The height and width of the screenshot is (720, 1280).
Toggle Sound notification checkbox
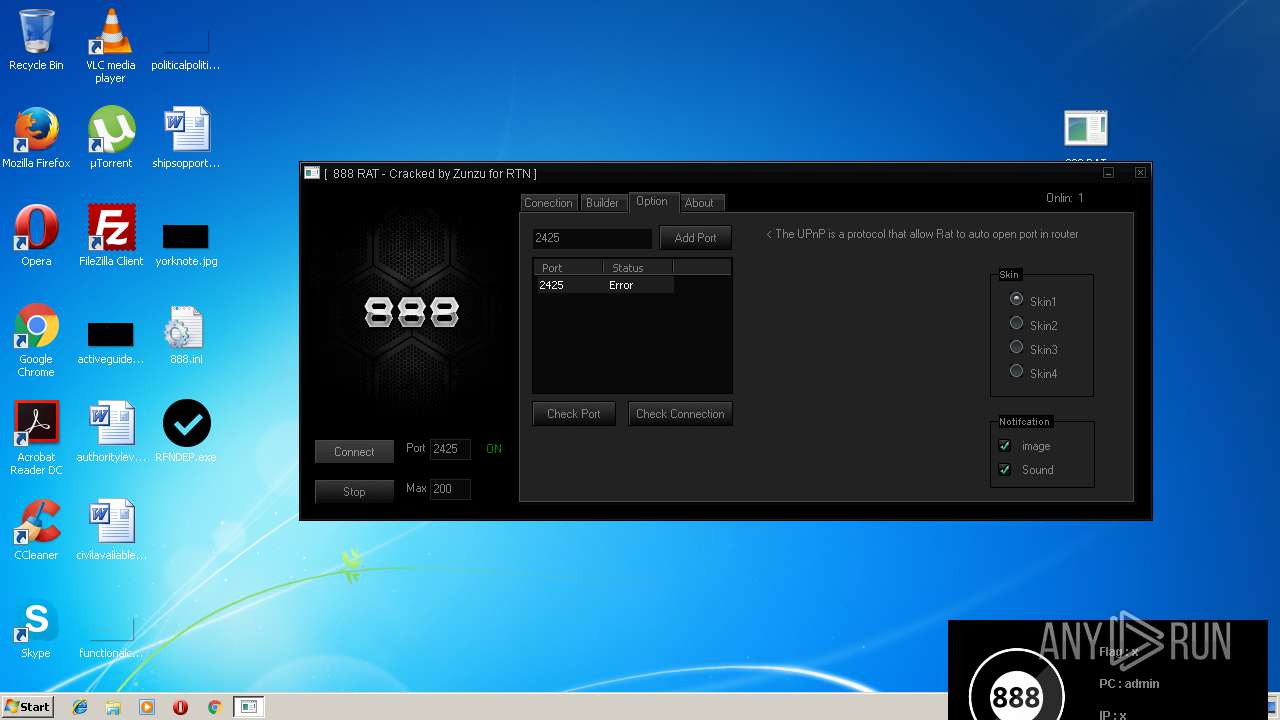click(1005, 470)
